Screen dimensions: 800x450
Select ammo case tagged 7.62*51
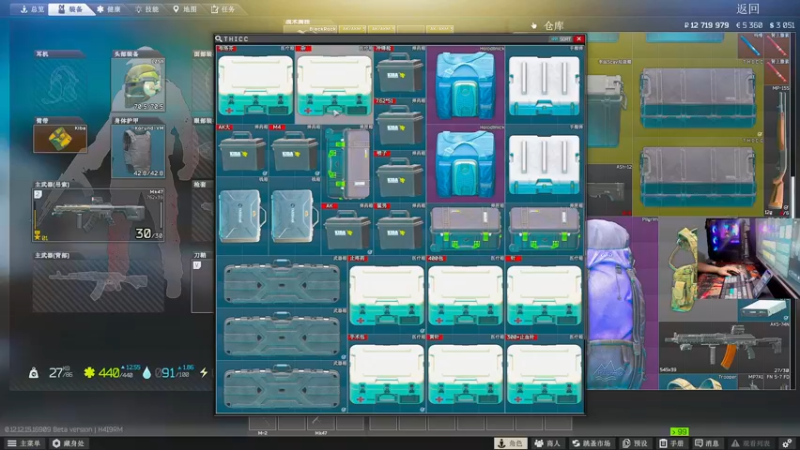(399, 124)
